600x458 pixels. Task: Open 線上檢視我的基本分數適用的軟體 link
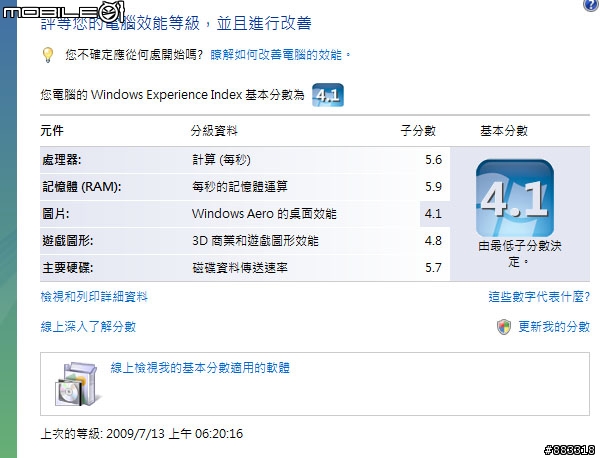pyautogui.click(x=200, y=368)
